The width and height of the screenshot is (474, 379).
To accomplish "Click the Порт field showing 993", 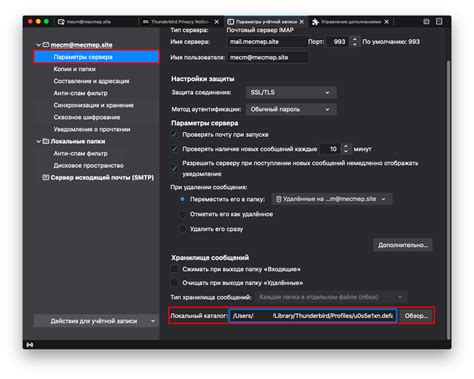I will (x=338, y=42).
